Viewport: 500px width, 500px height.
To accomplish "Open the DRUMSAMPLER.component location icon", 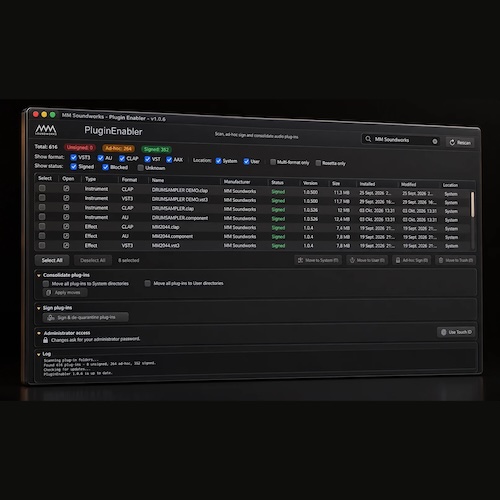I will [66, 217].
